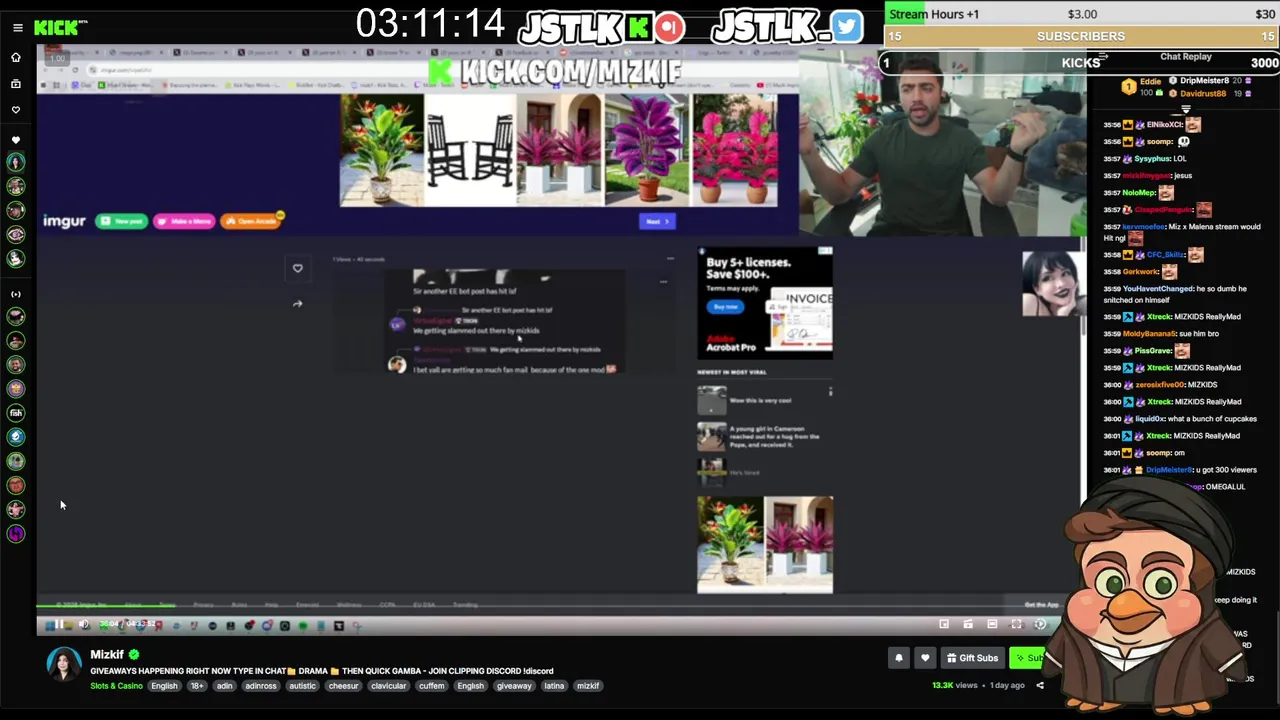This screenshot has height=720, width=1280.
Task: Click username zerosixfive00 in chat
Action: coord(1159,385)
